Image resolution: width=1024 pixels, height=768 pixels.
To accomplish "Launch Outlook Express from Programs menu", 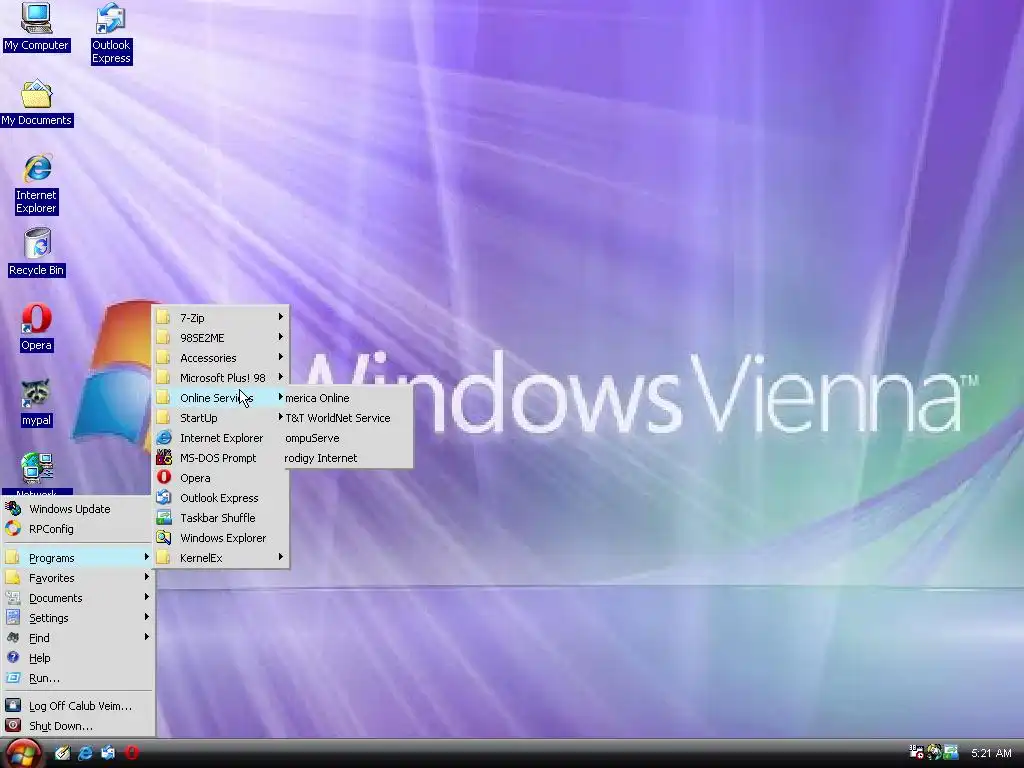I will (221, 498).
